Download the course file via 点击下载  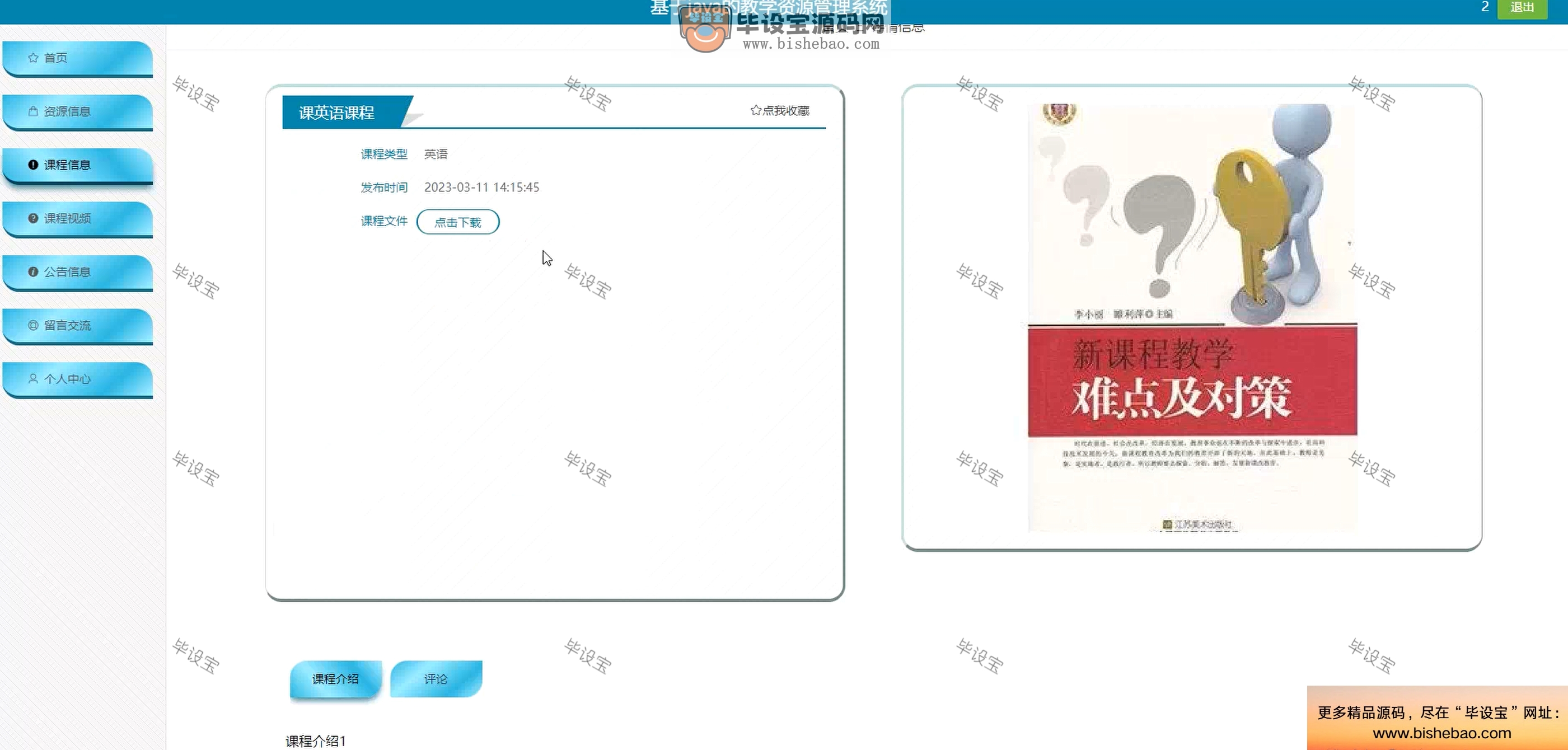click(458, 222)
